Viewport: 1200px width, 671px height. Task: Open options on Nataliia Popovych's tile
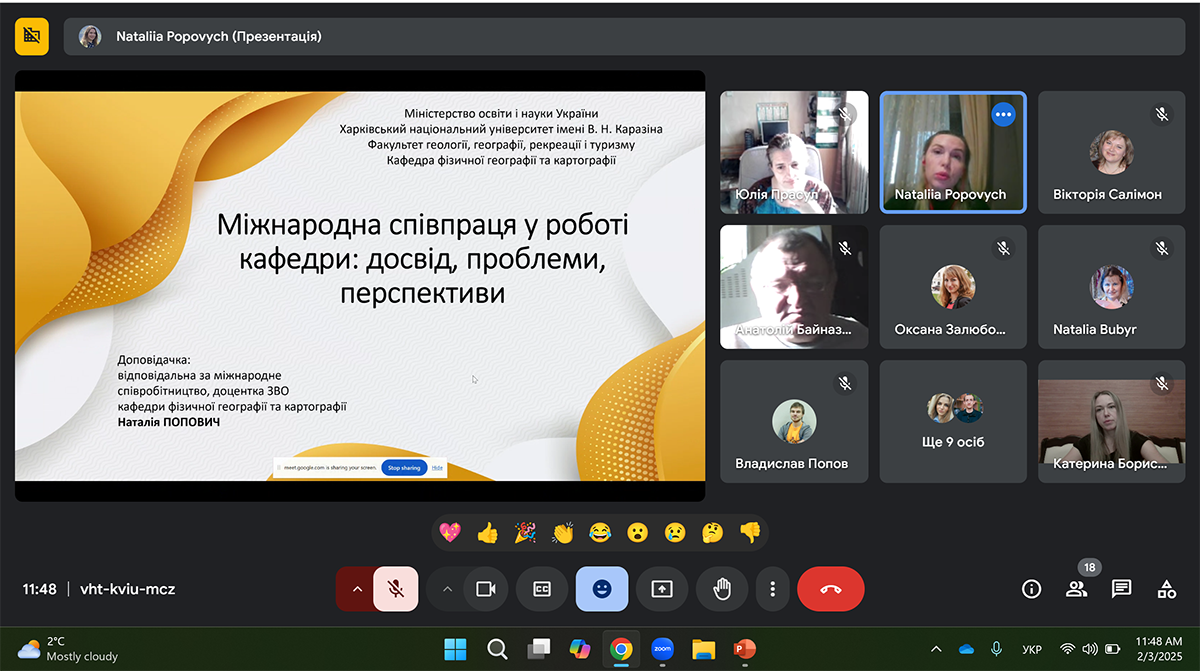click(x=1003, y=115)
